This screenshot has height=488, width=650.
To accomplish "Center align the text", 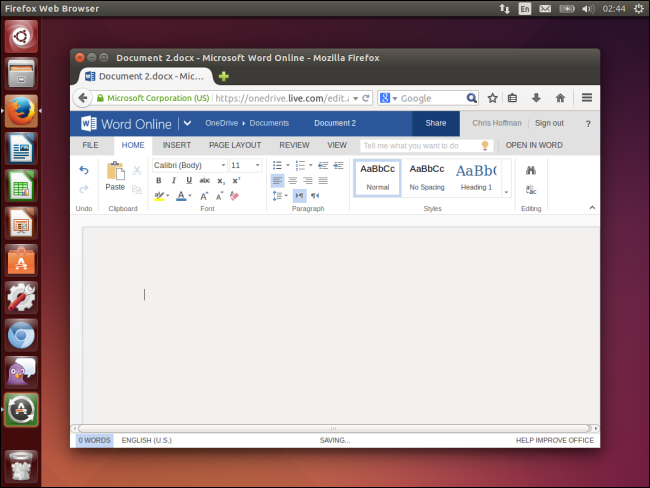I will 293,180.
